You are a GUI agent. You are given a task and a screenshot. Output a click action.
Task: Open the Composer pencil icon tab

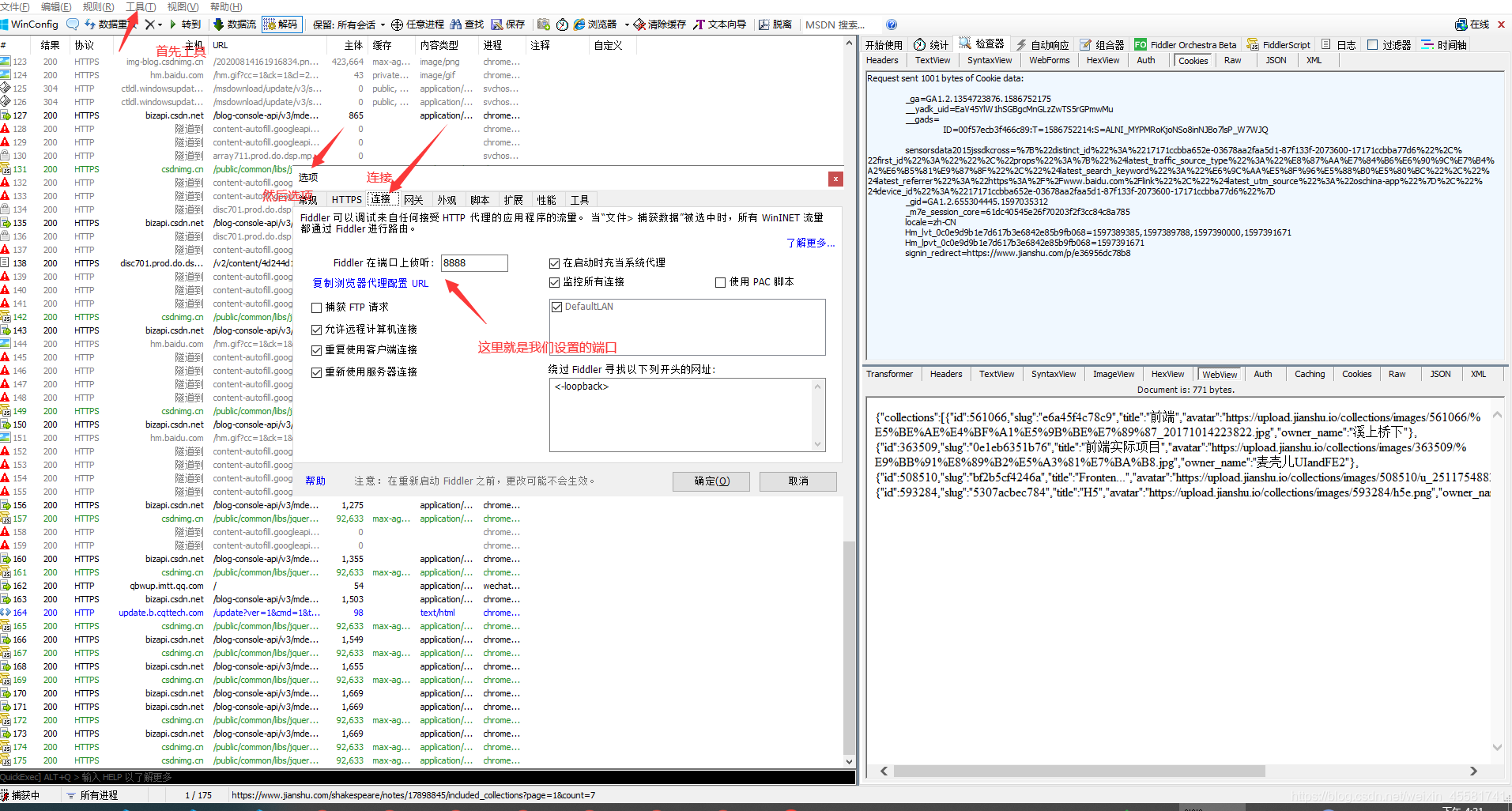coord(1086,45)
